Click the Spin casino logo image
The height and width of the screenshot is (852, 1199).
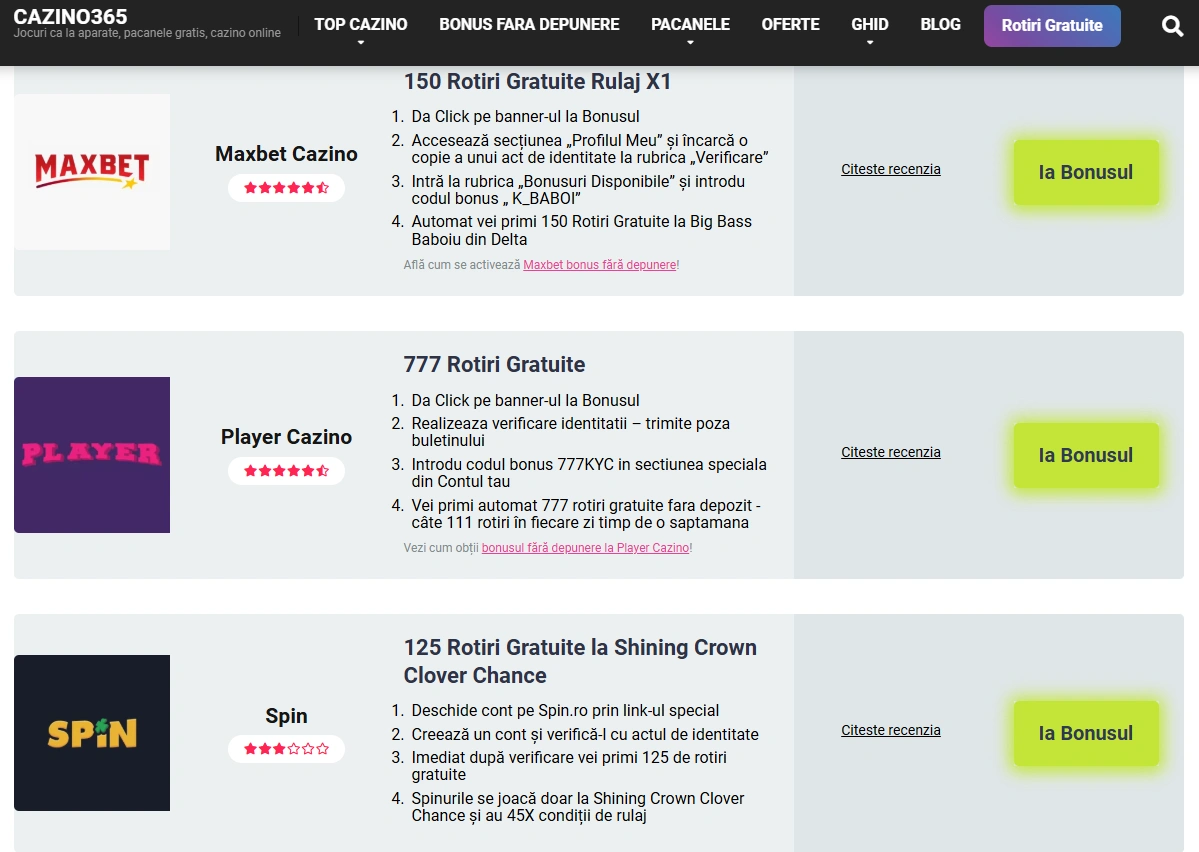pos(92,733)
